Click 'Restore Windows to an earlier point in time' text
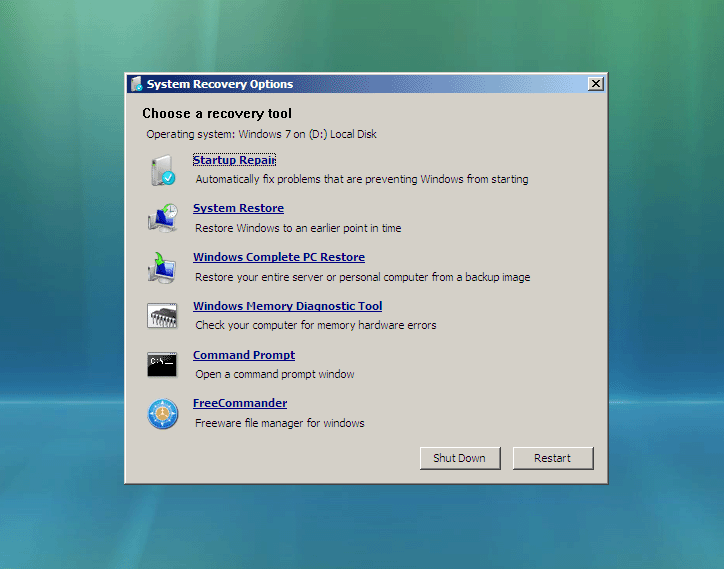724x569 pixels. point(298,228)
